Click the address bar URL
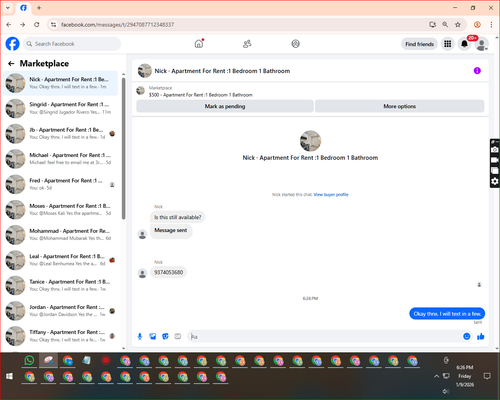 118,25
